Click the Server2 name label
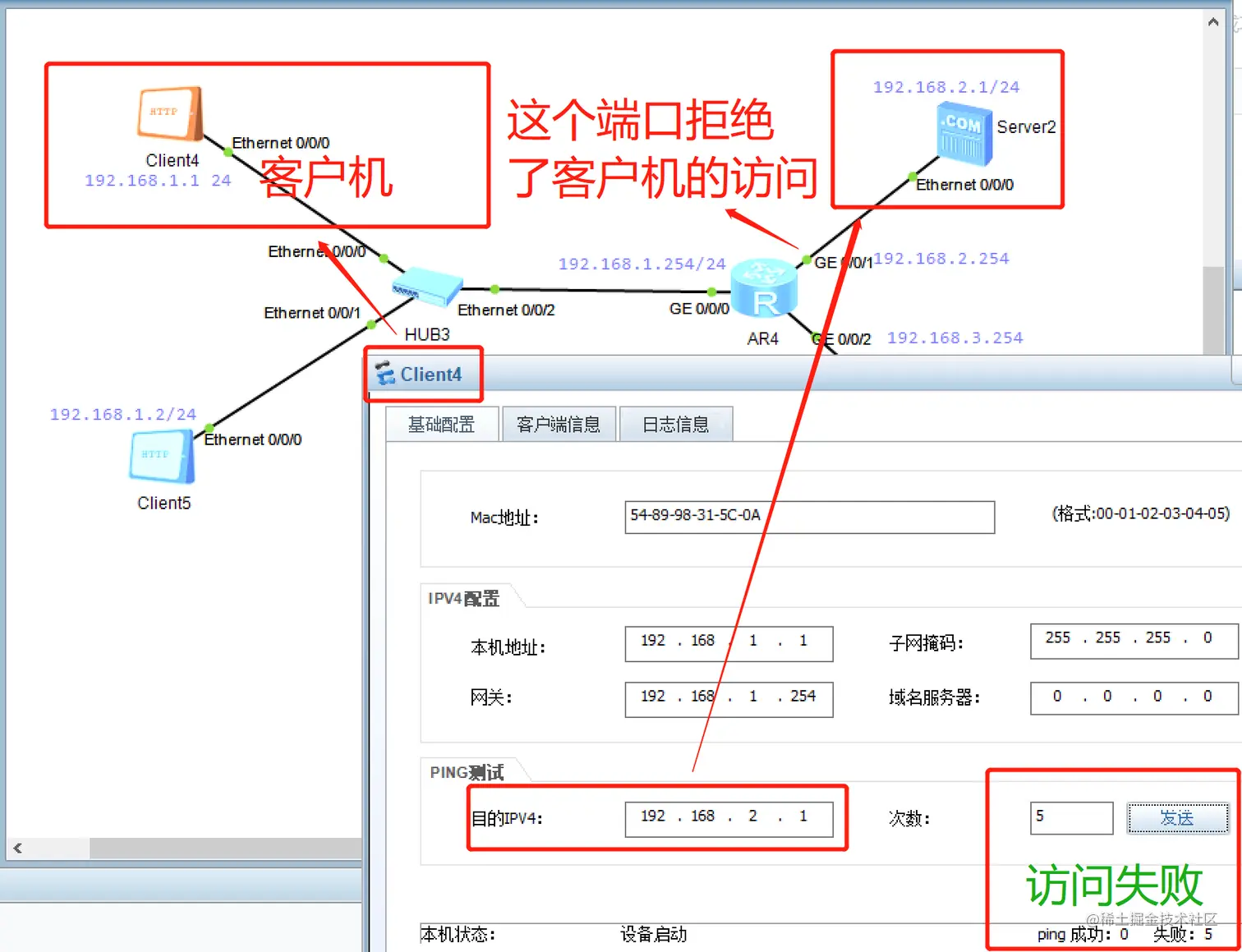The height and width of the screenshot is (952, 1242). click(1026, 126)
